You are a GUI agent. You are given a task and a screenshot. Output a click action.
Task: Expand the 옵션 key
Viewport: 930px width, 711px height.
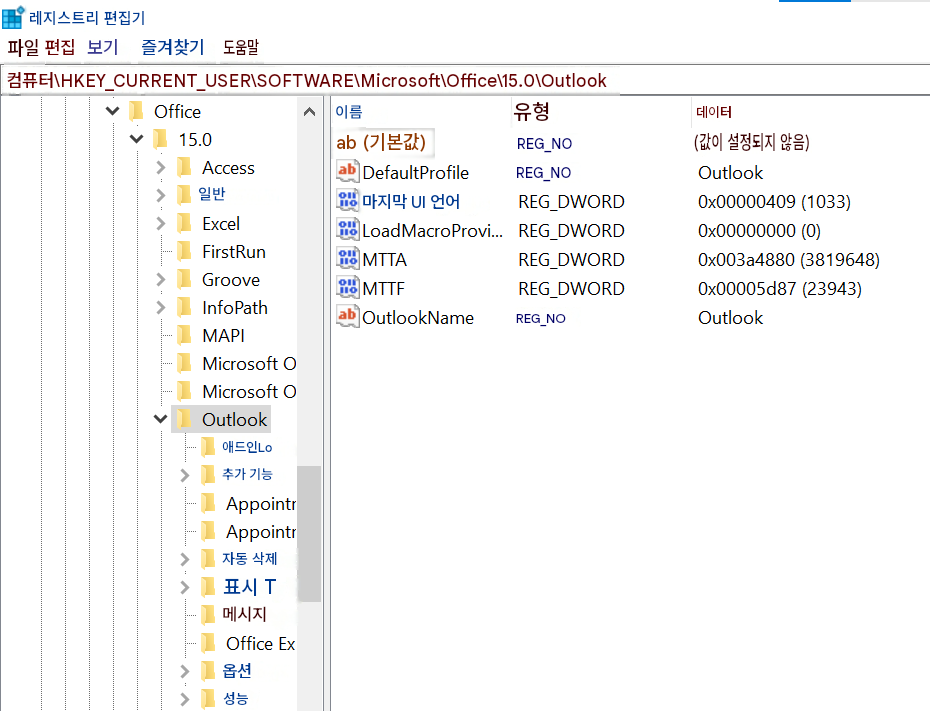tap(185, 671)
